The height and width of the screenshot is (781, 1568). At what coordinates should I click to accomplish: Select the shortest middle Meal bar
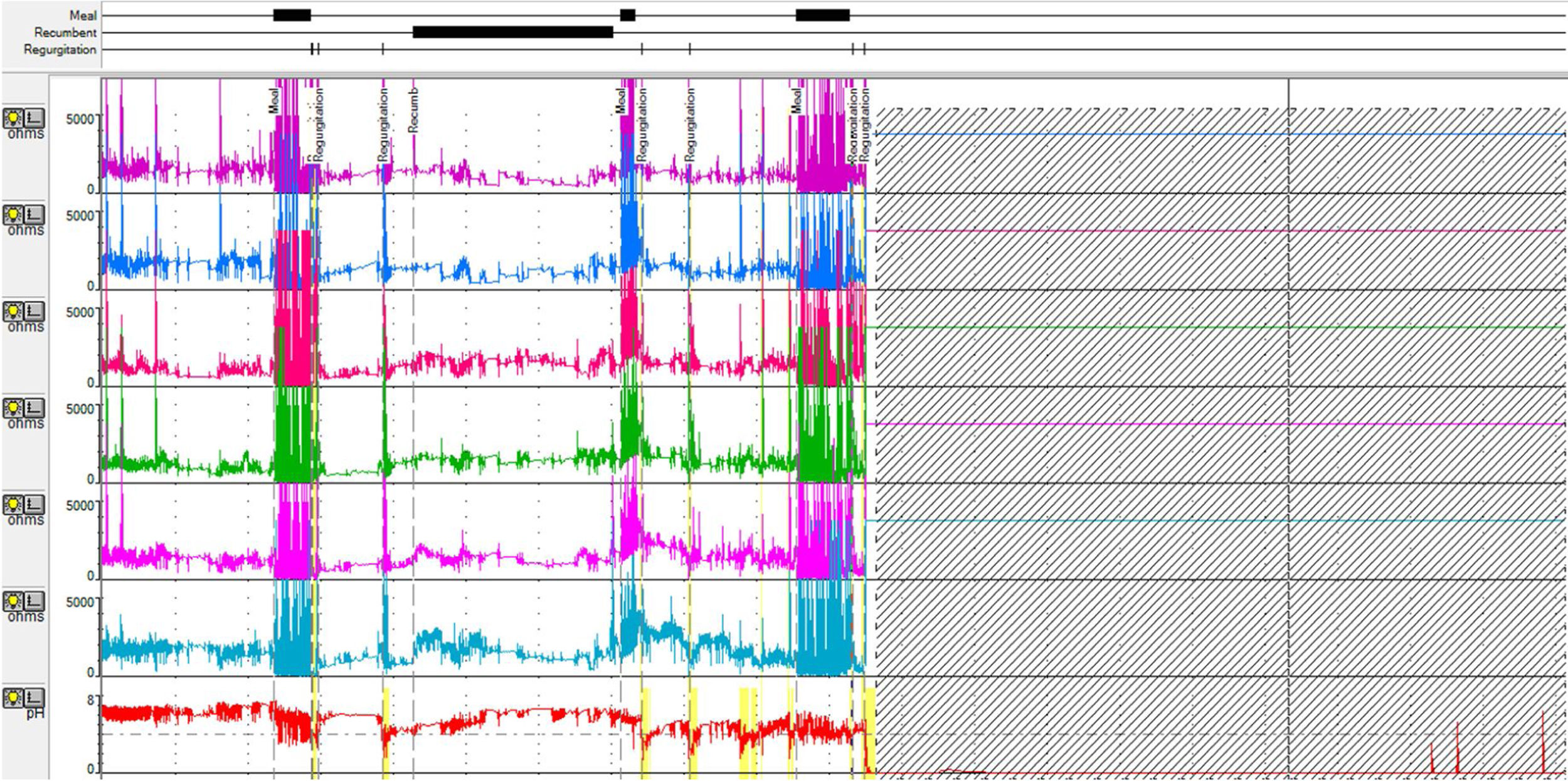coord(627,15)
